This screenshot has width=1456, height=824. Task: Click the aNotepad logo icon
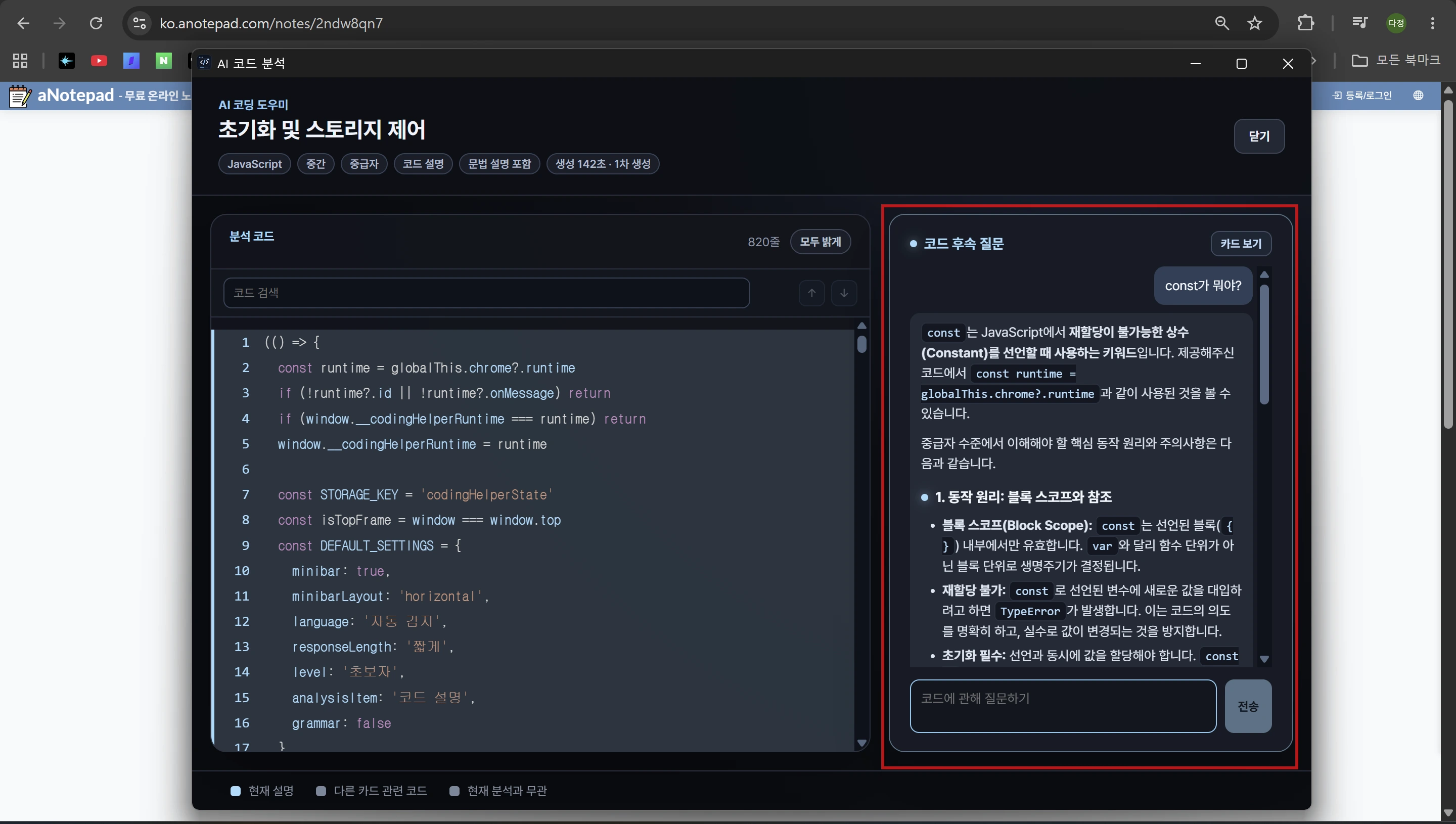20,96
